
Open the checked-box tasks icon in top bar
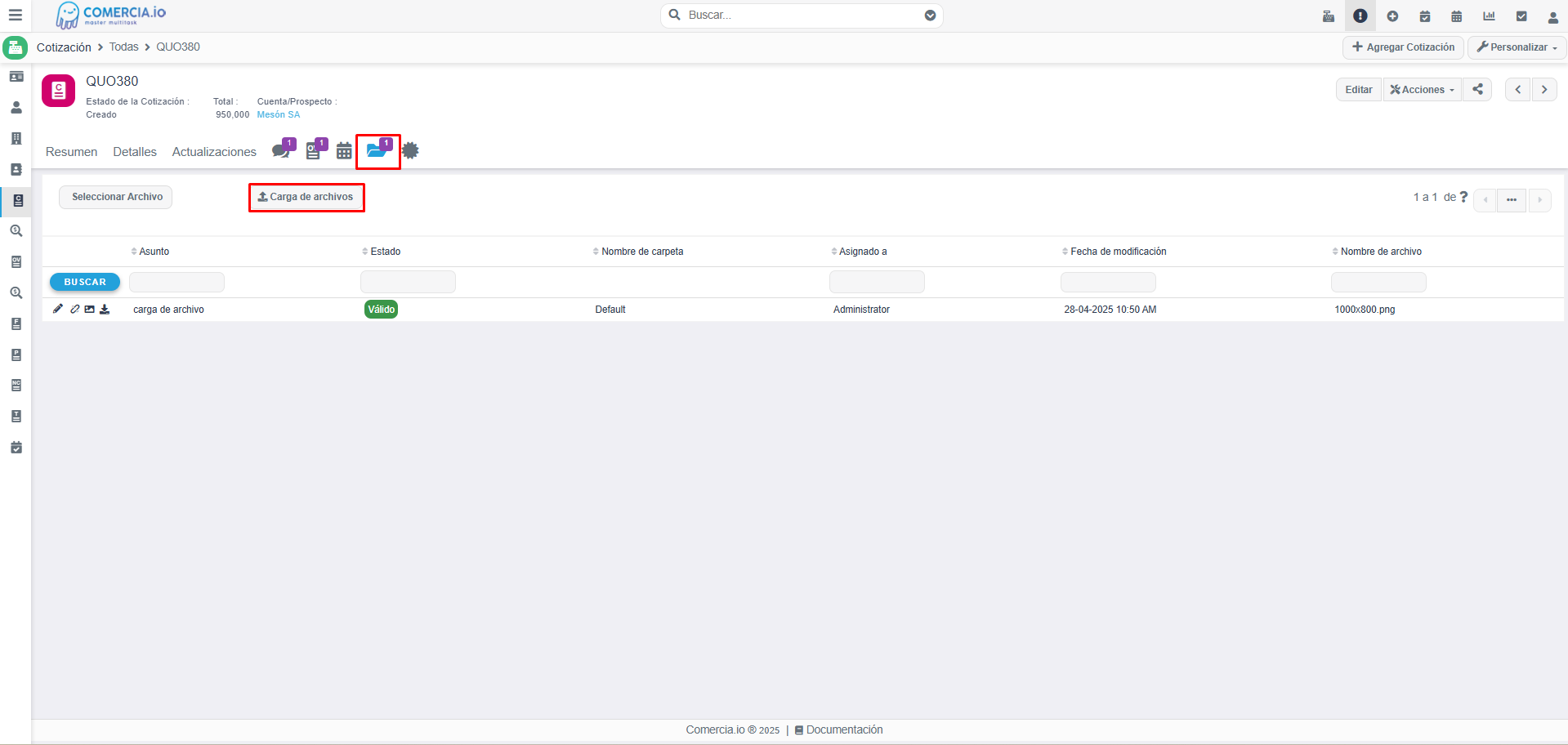point(1521,16)
